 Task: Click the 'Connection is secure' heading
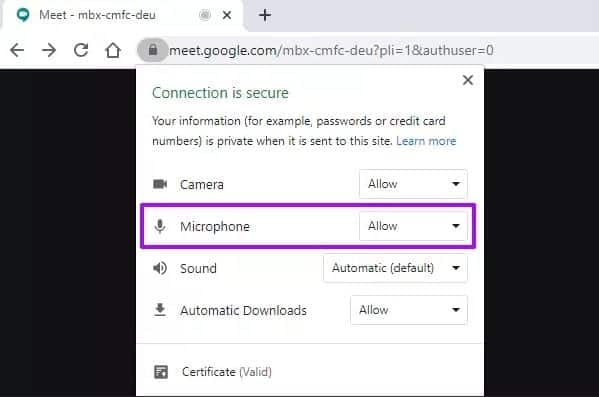[x=220, y=93]
